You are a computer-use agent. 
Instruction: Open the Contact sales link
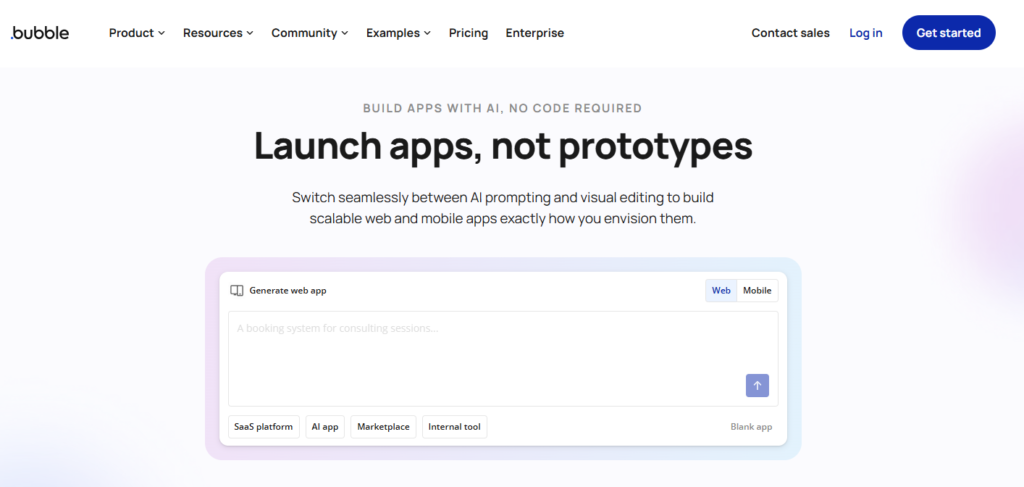tap(790, 33)
